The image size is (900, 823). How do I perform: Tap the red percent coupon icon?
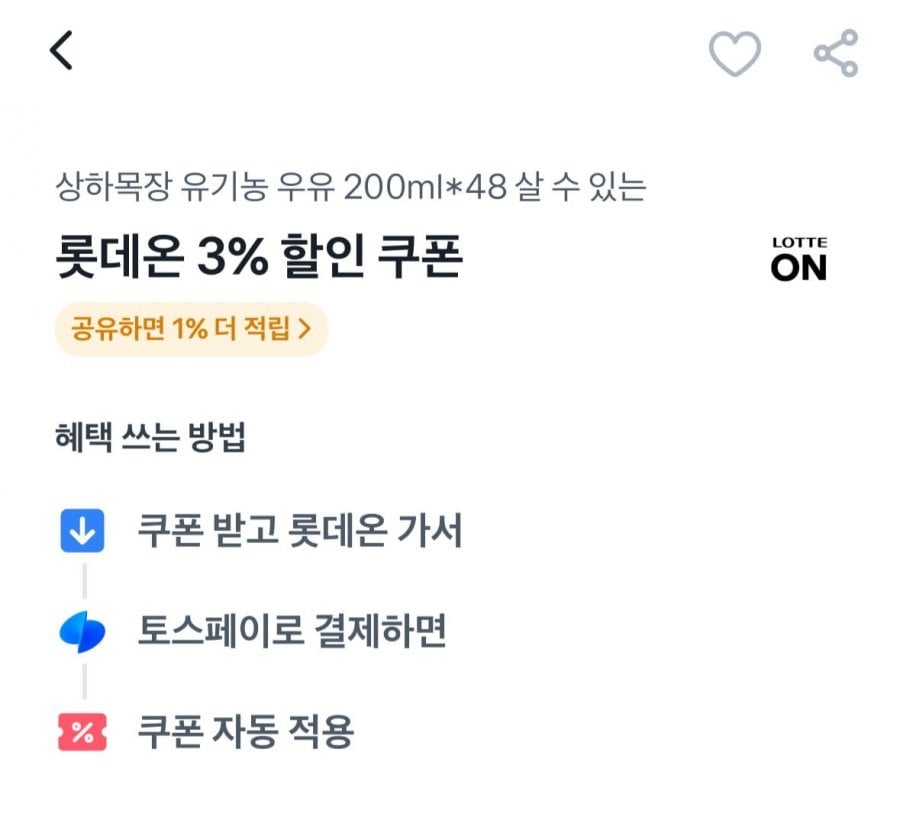[x=82, y=733]
